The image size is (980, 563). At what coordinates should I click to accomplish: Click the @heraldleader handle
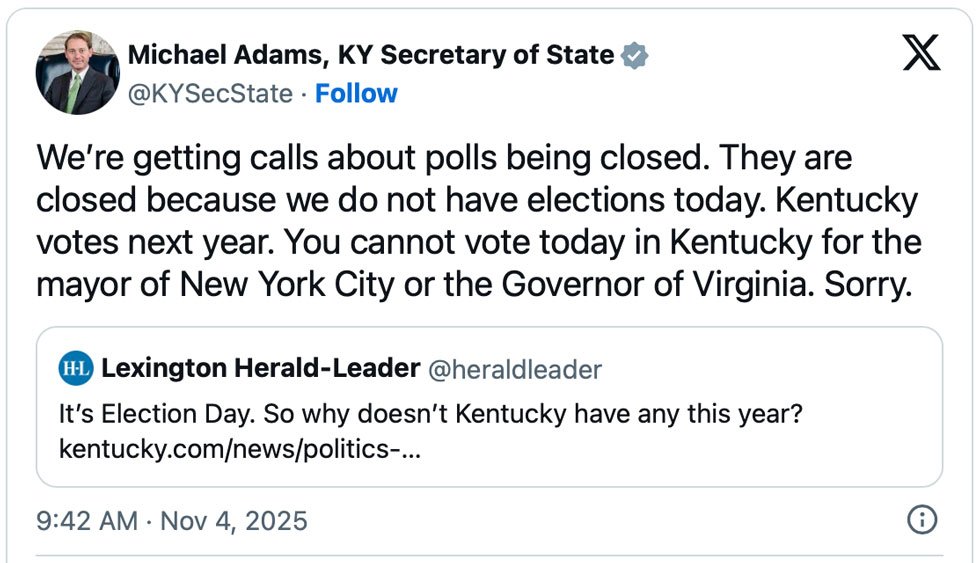pyautogui.click(x=515, y=370)
